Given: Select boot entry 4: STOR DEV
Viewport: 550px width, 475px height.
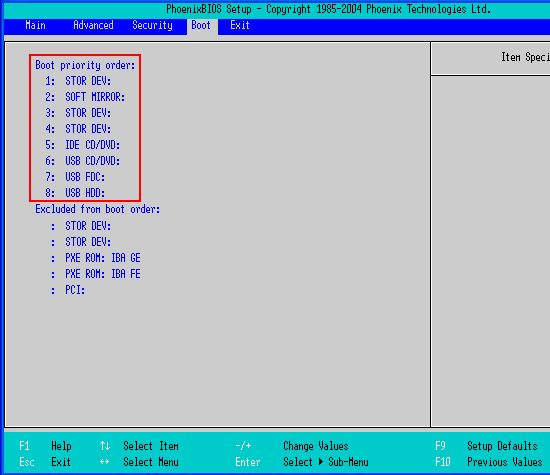Looking at the screenshot, I should [x=78, y=129].
